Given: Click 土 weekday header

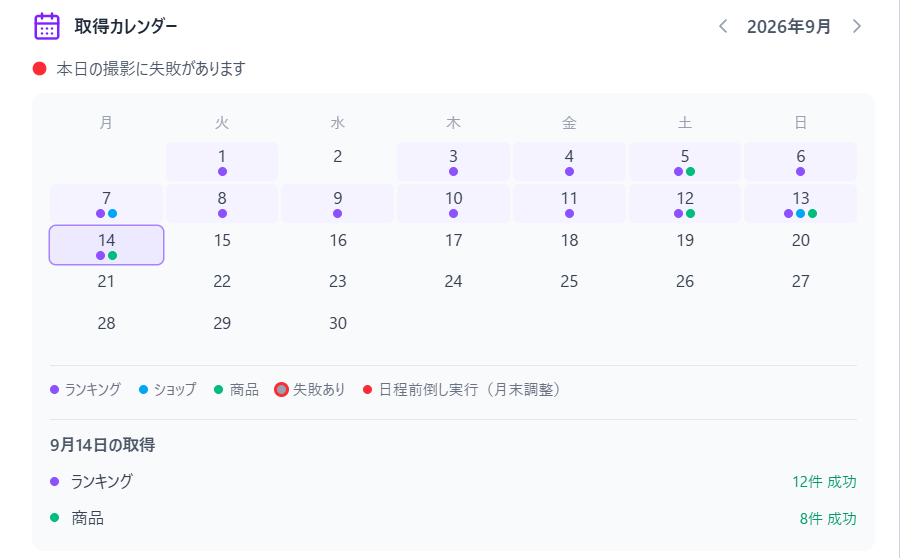Looking at the screenshot, I should tap(685, 122).
